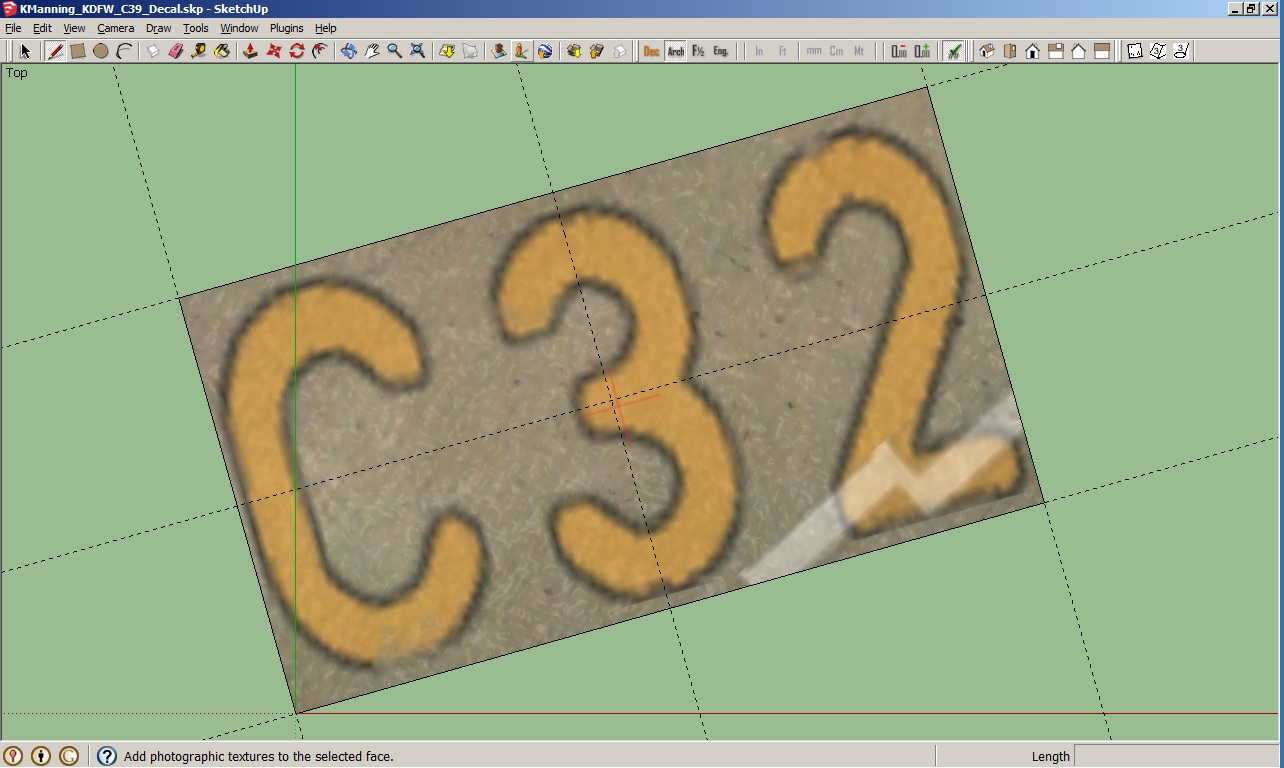The height and width of the screenshot is (768, 1284).
Task: Pick the Eraser tool
Action: coord(176,51)
